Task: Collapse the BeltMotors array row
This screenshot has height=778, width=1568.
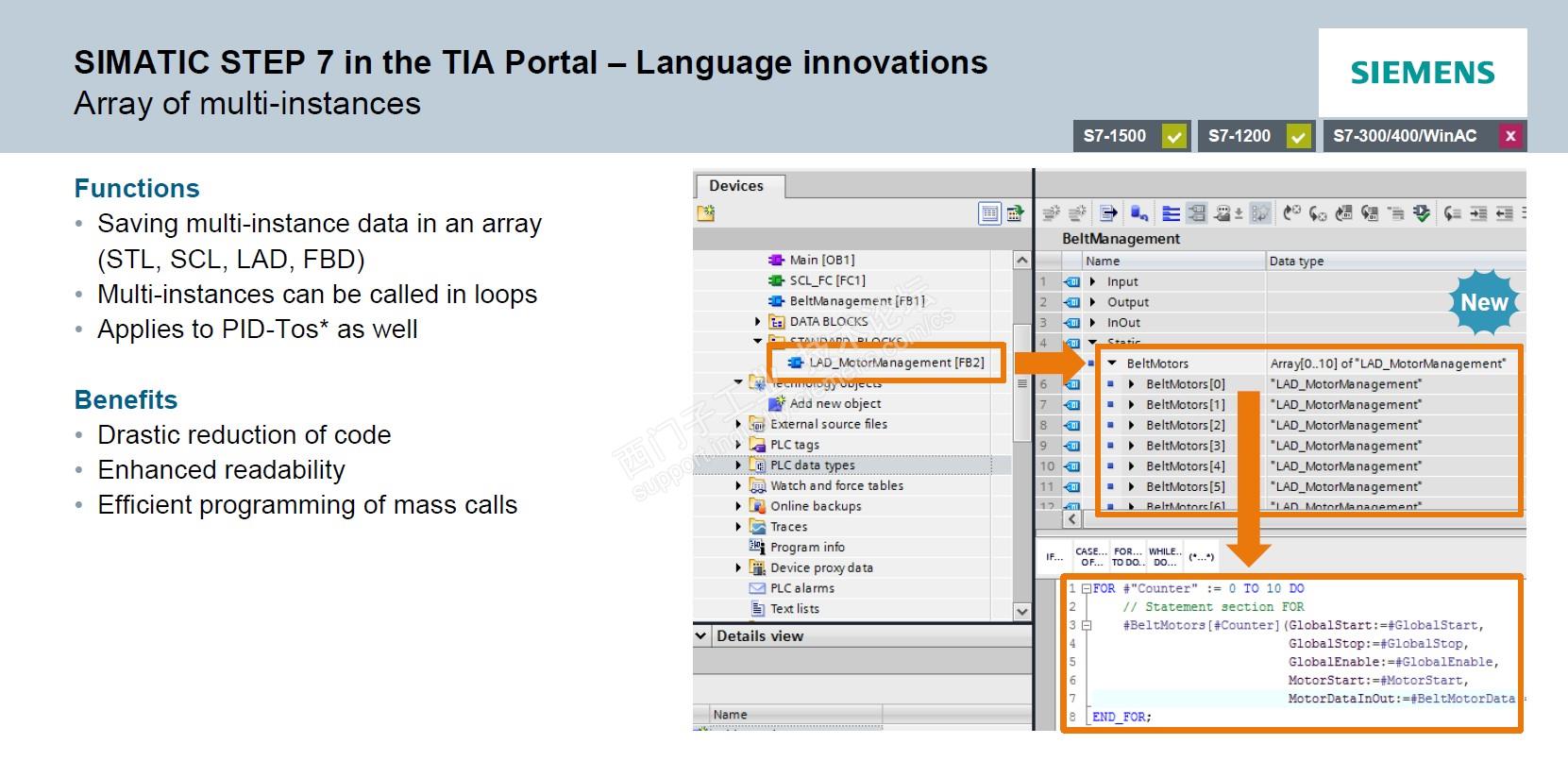Action: [x=1112, y=364]
